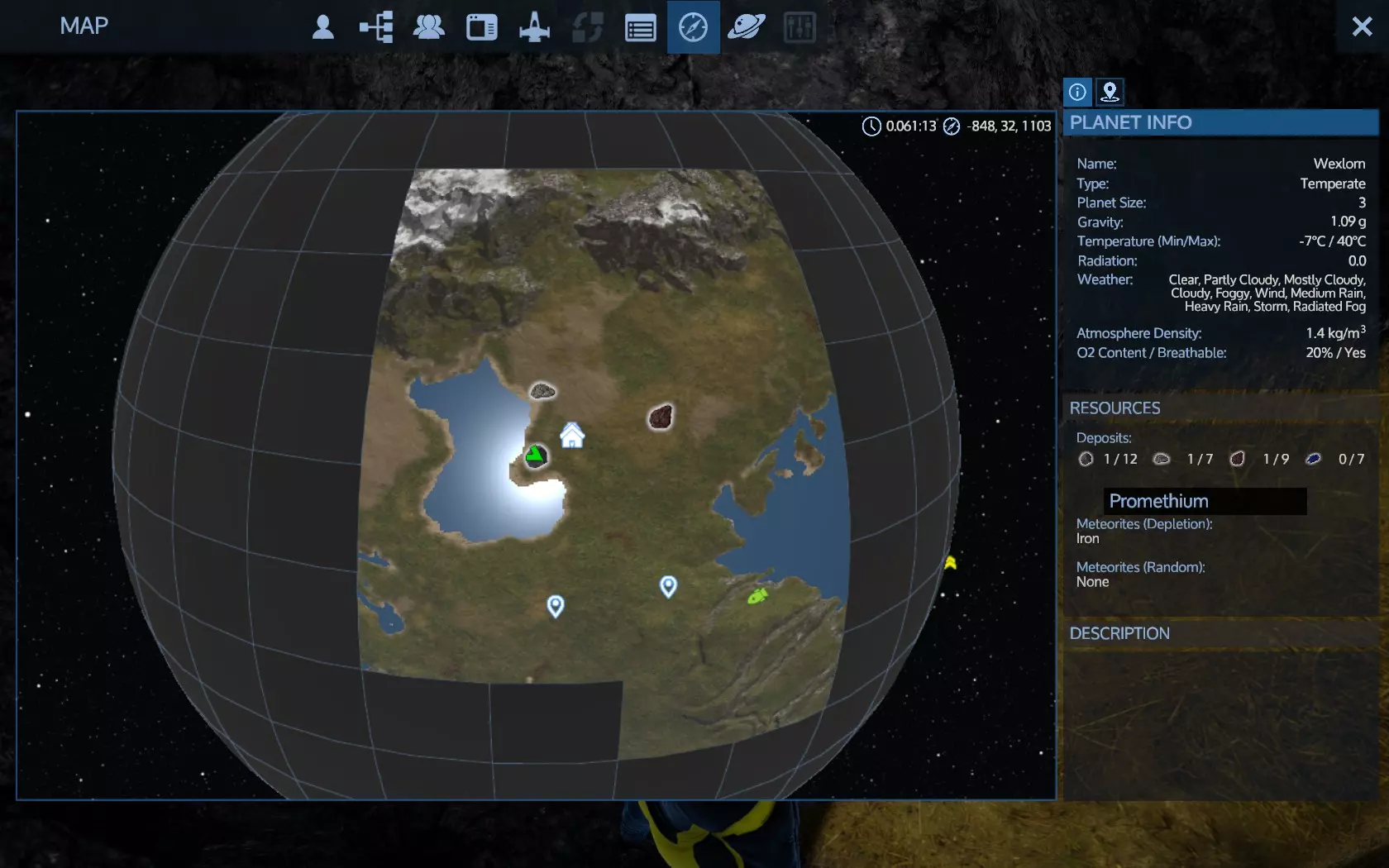This screenshot has width=1389, height=868.
Task: Open the spaceship icon in top bar
Action: pyautogui.click(x=535, y=27)
